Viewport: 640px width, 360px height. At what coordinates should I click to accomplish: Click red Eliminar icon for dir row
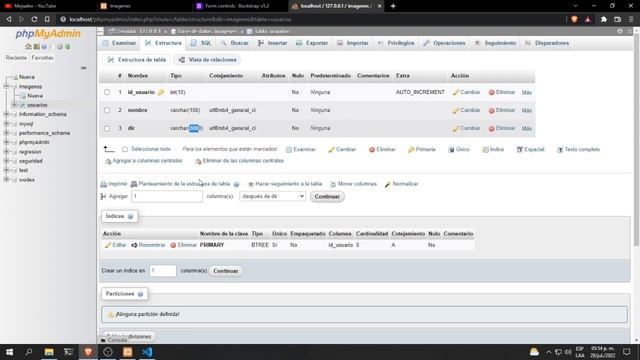coord(491,128)
